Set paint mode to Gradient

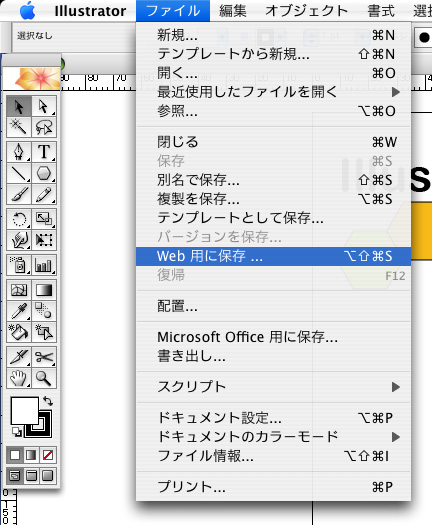click(31, 455)
